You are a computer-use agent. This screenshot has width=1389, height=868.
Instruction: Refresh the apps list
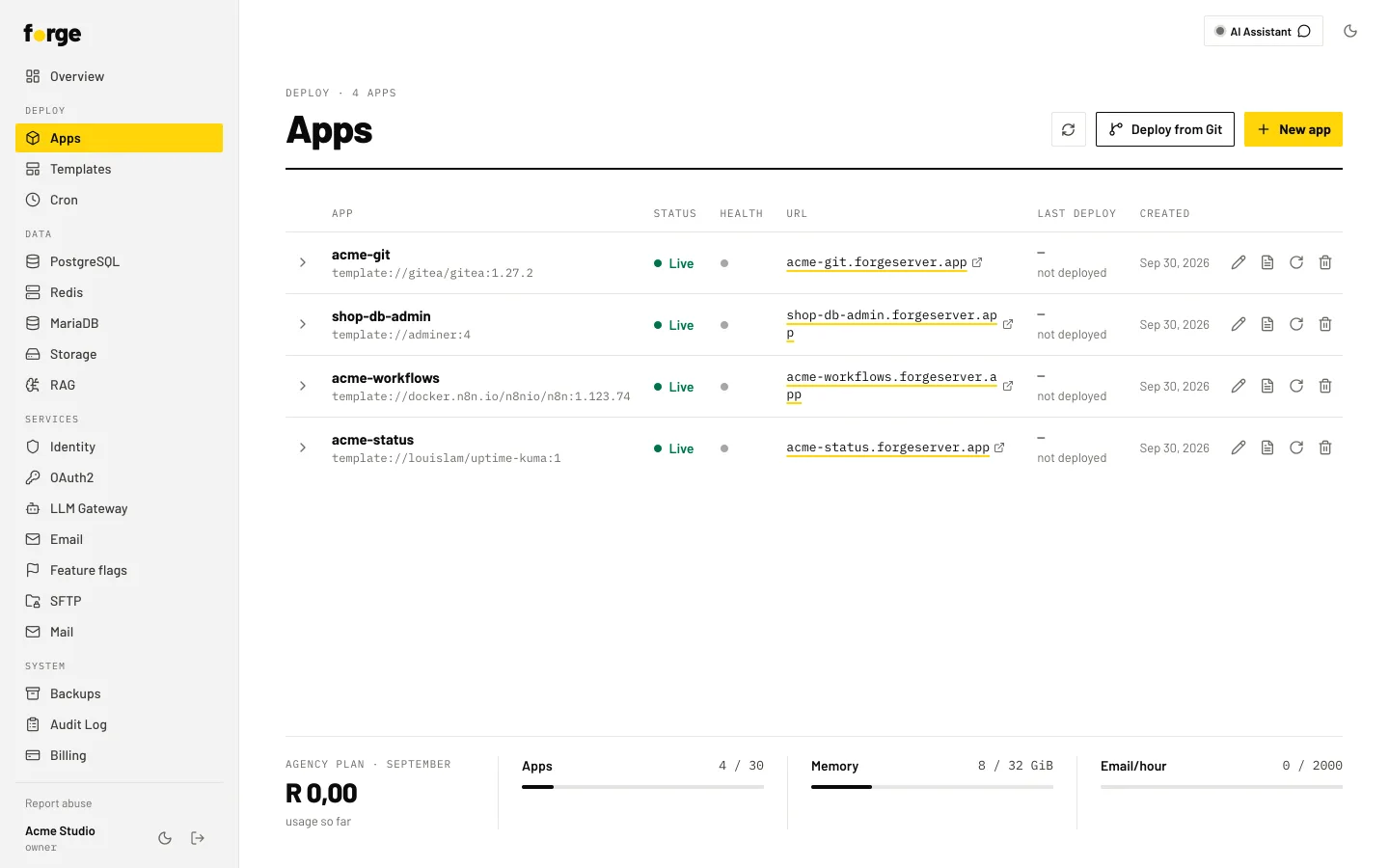pos(1069,129)
